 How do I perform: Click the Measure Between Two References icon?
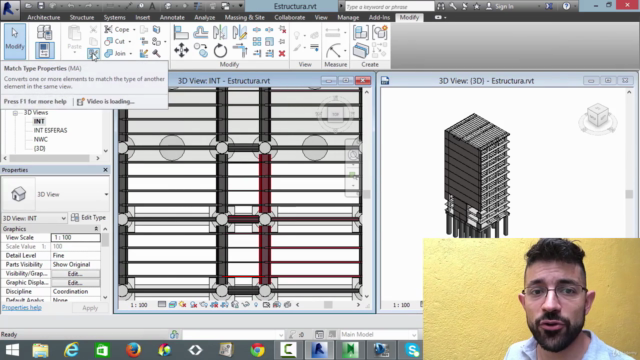(333, 32)
